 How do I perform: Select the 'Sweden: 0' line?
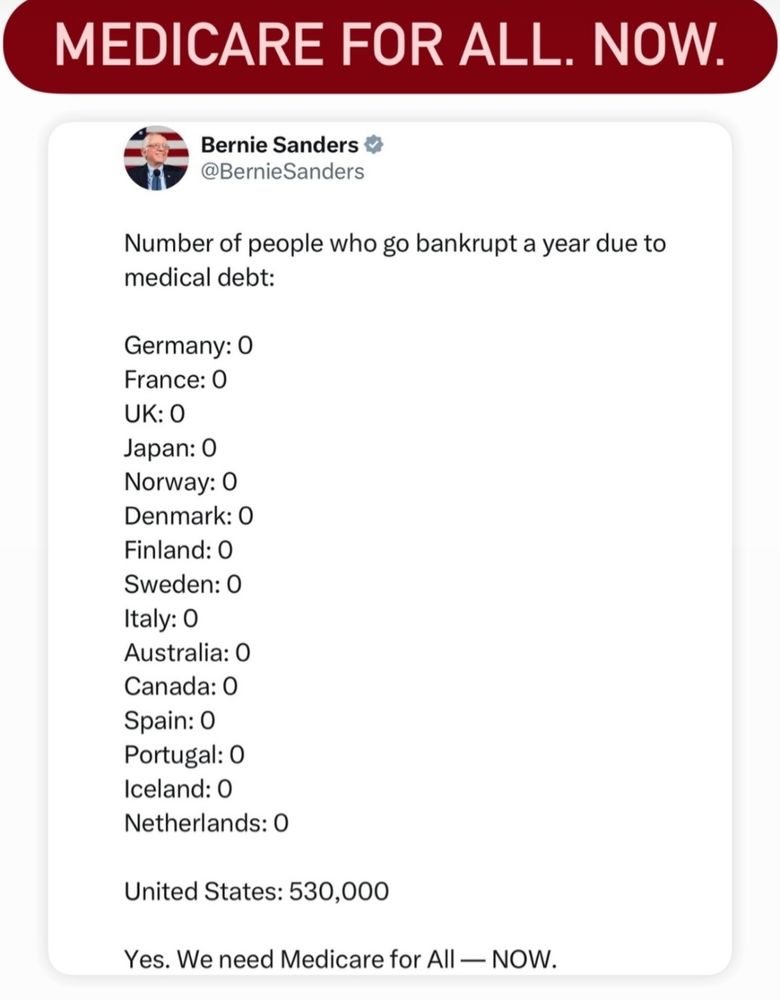[x=182, y=583]
